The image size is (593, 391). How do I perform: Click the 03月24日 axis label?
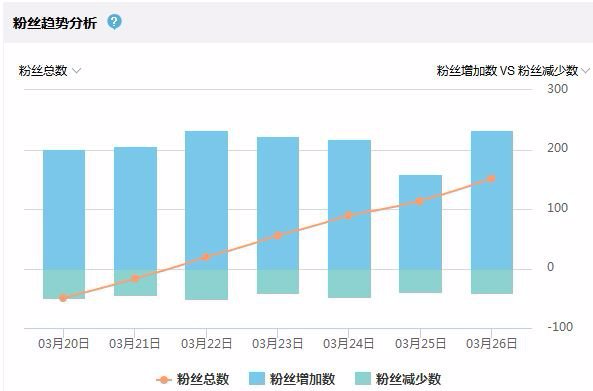tap(349, 343)
